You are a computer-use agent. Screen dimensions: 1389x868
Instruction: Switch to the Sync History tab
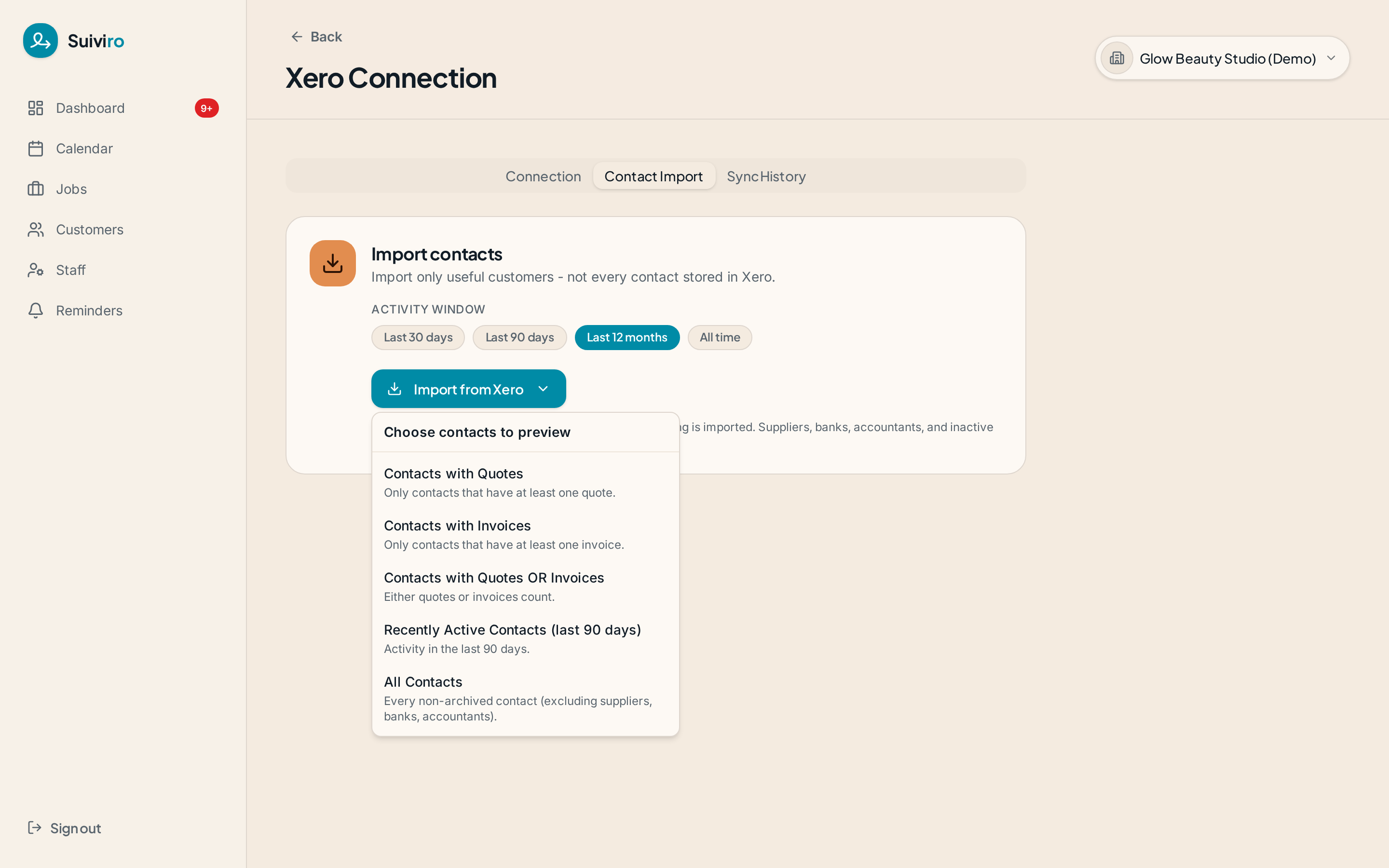coord(766,176)
